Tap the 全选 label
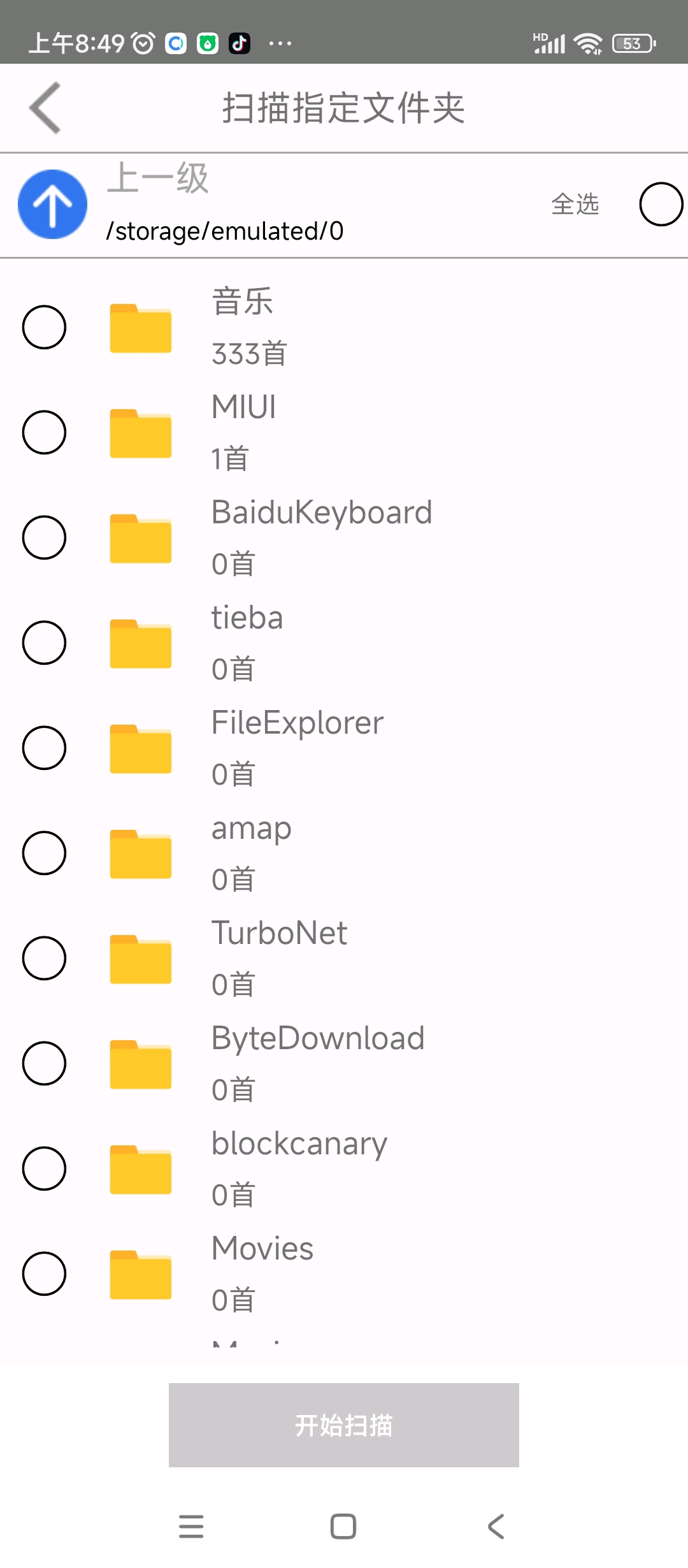This screenshot has height=1568, width=688. 575,204
